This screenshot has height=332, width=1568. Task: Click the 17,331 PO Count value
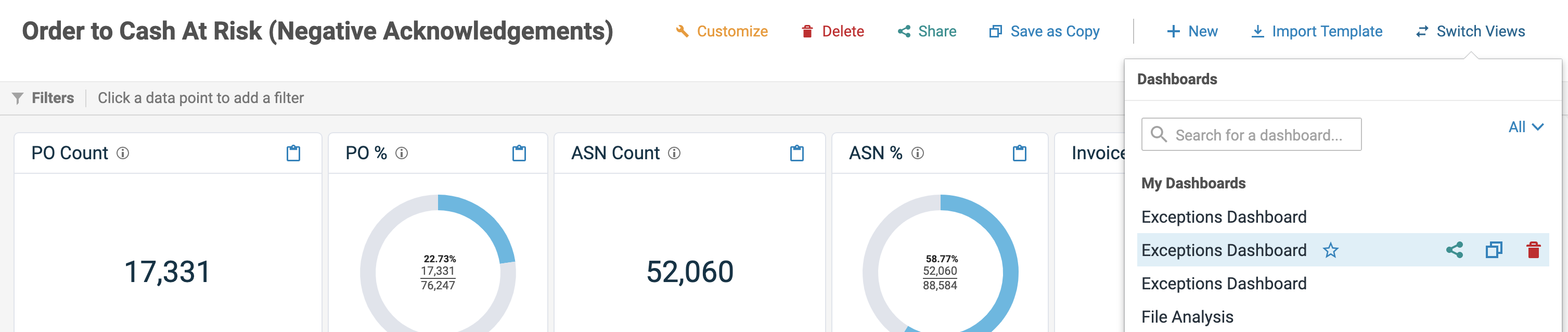tap(168, 271)
